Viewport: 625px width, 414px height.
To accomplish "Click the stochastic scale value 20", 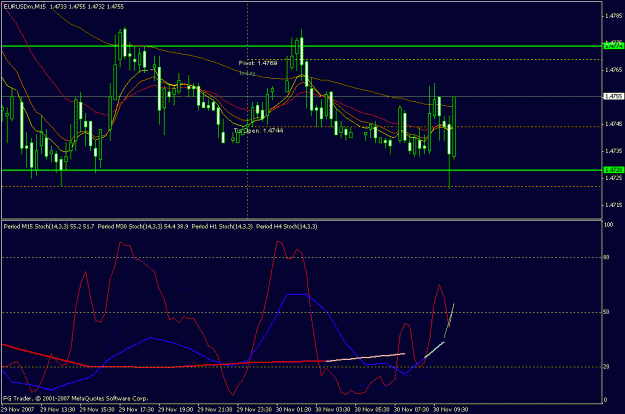I will click(x=606, y=367).
